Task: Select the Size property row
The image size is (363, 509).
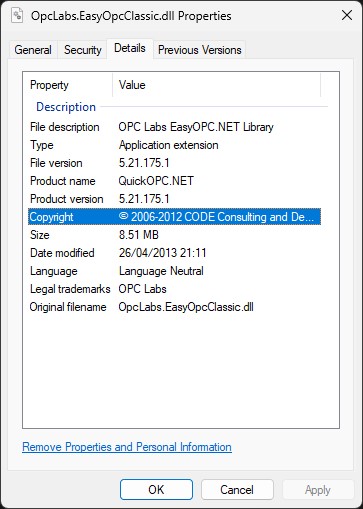Action: click(174, 235)
